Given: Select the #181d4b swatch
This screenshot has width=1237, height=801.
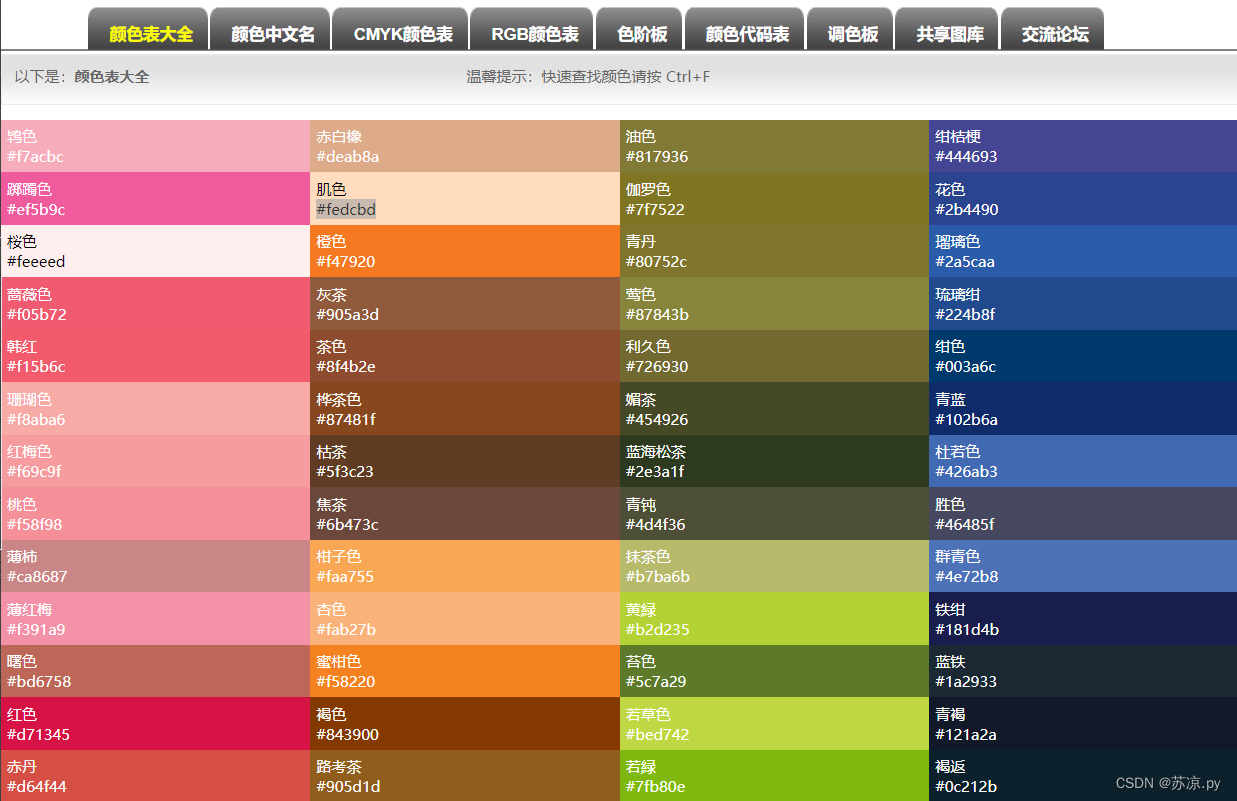Looking at the screenshot, I should tap(1083, 618).
